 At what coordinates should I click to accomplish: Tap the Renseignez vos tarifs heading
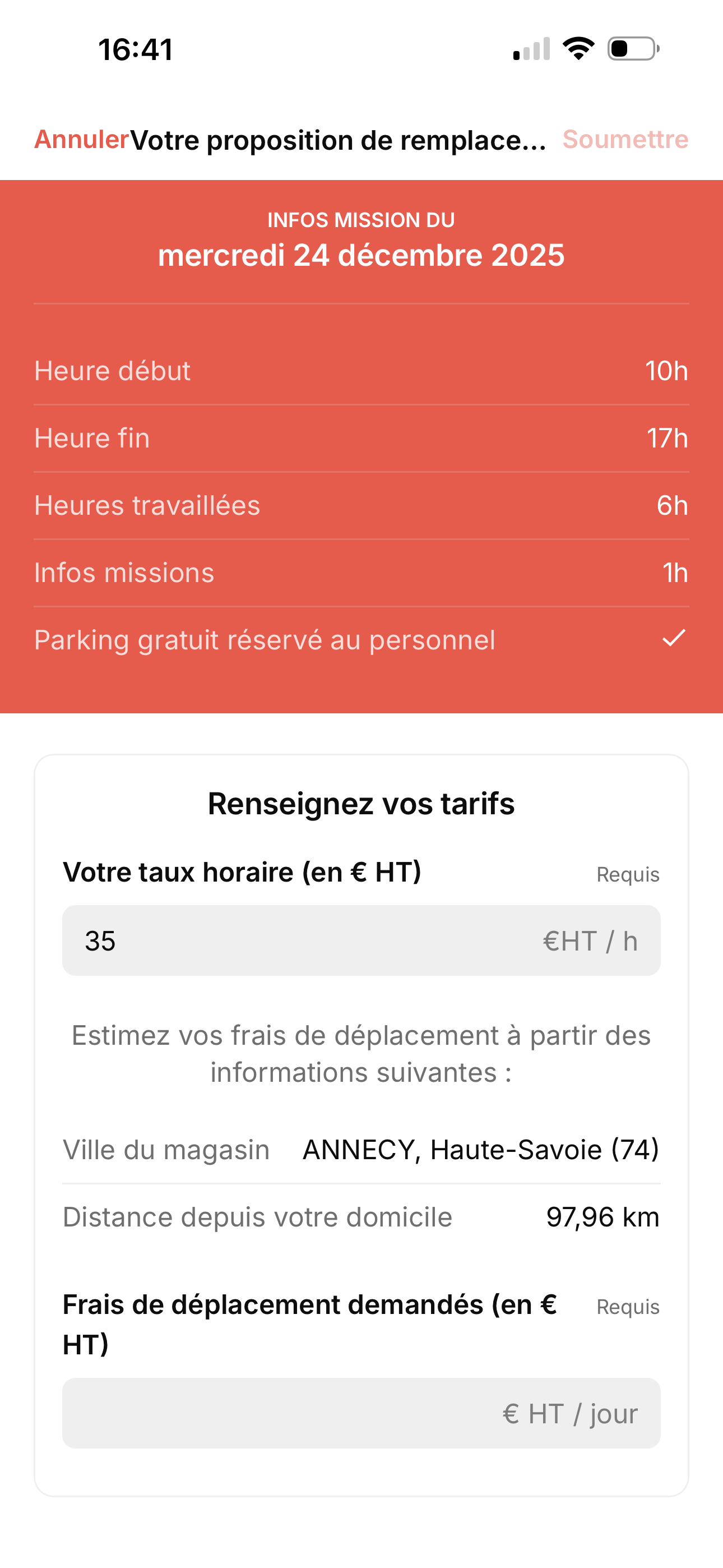coord(361,804)
